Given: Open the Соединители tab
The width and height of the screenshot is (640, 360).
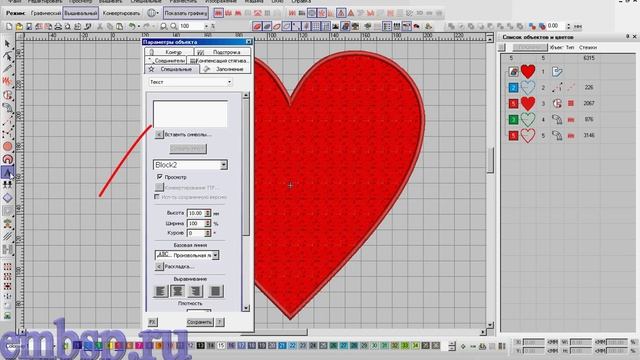Looking at the screenshot, I should click(x=166, y=60).
